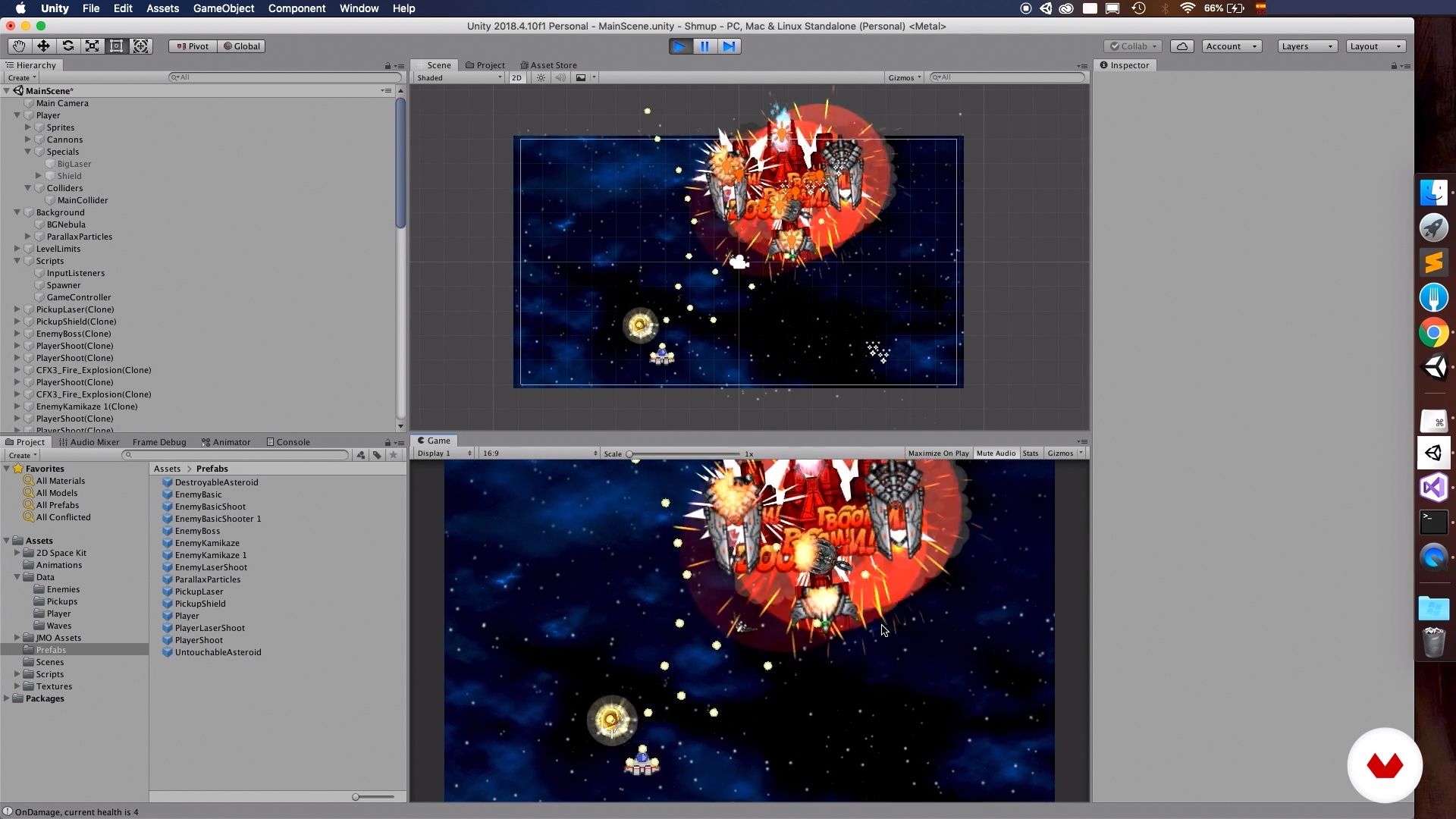Toggle Global handle rotation

pos(241,46)
